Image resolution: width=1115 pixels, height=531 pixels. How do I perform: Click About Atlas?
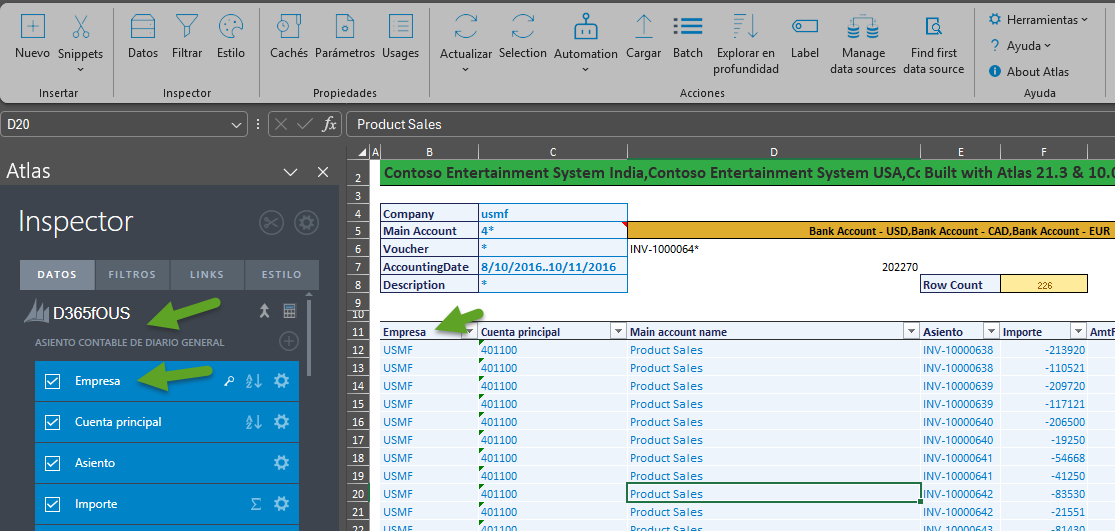pyautogui.click(x=1028, y=72)
